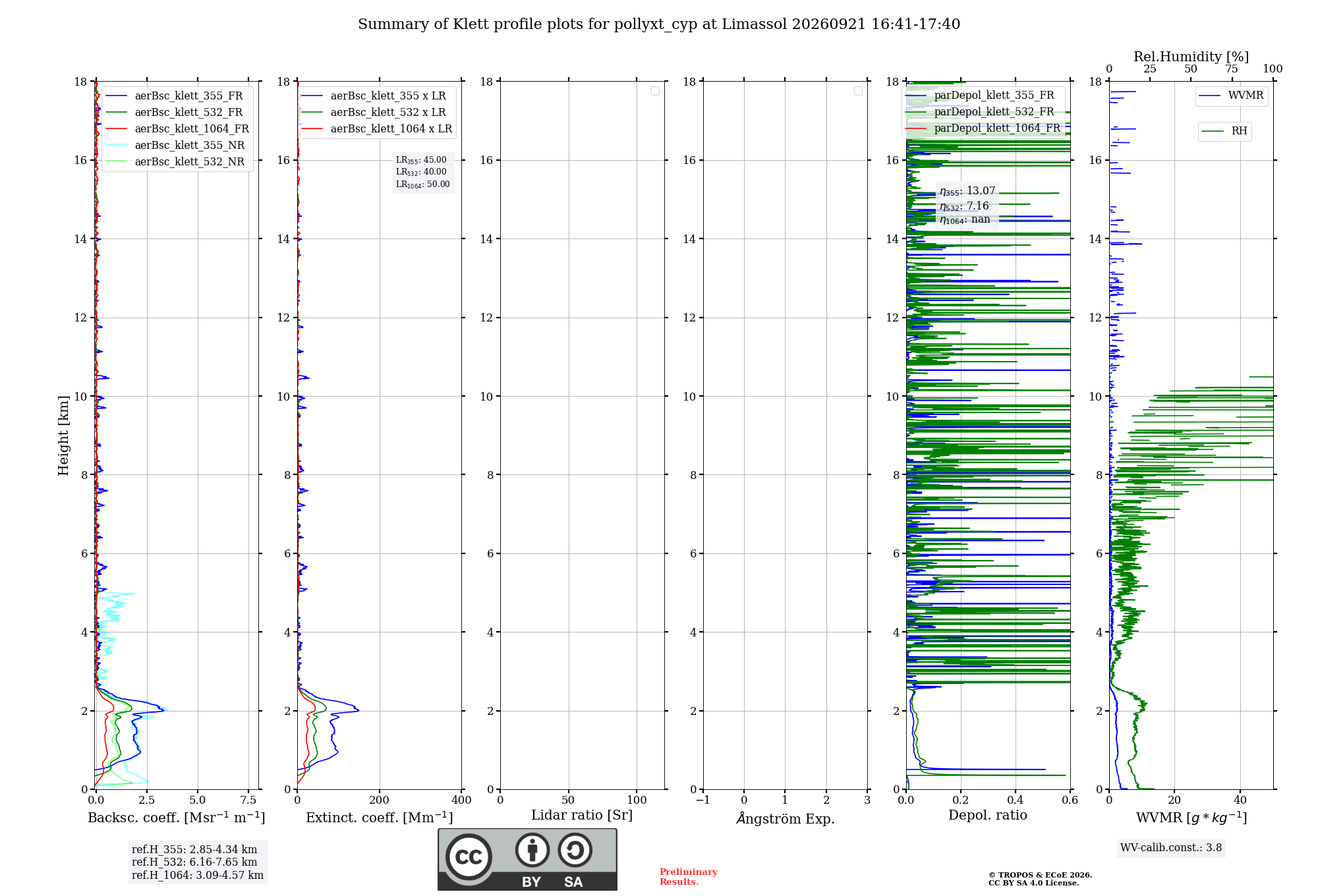Select legend entry parDepol_klett_532_FR
The height and width of the screenshot is (896, 1318).
click(x=981, y=111)
